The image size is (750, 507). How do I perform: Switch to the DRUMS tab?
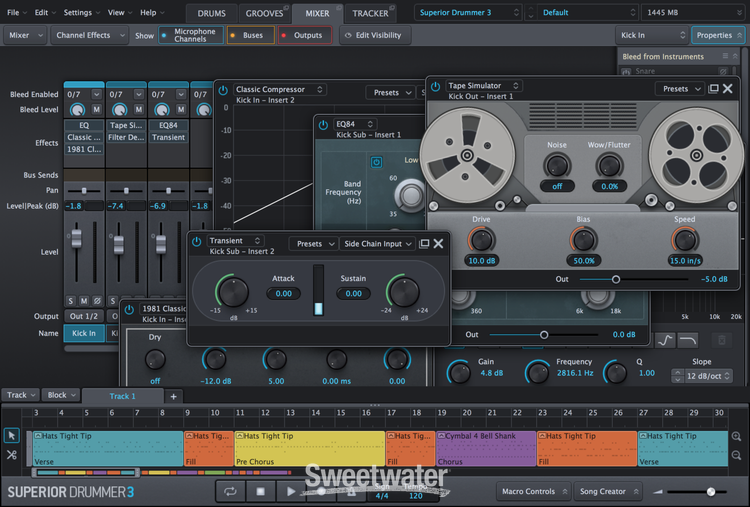click(211, 13)
